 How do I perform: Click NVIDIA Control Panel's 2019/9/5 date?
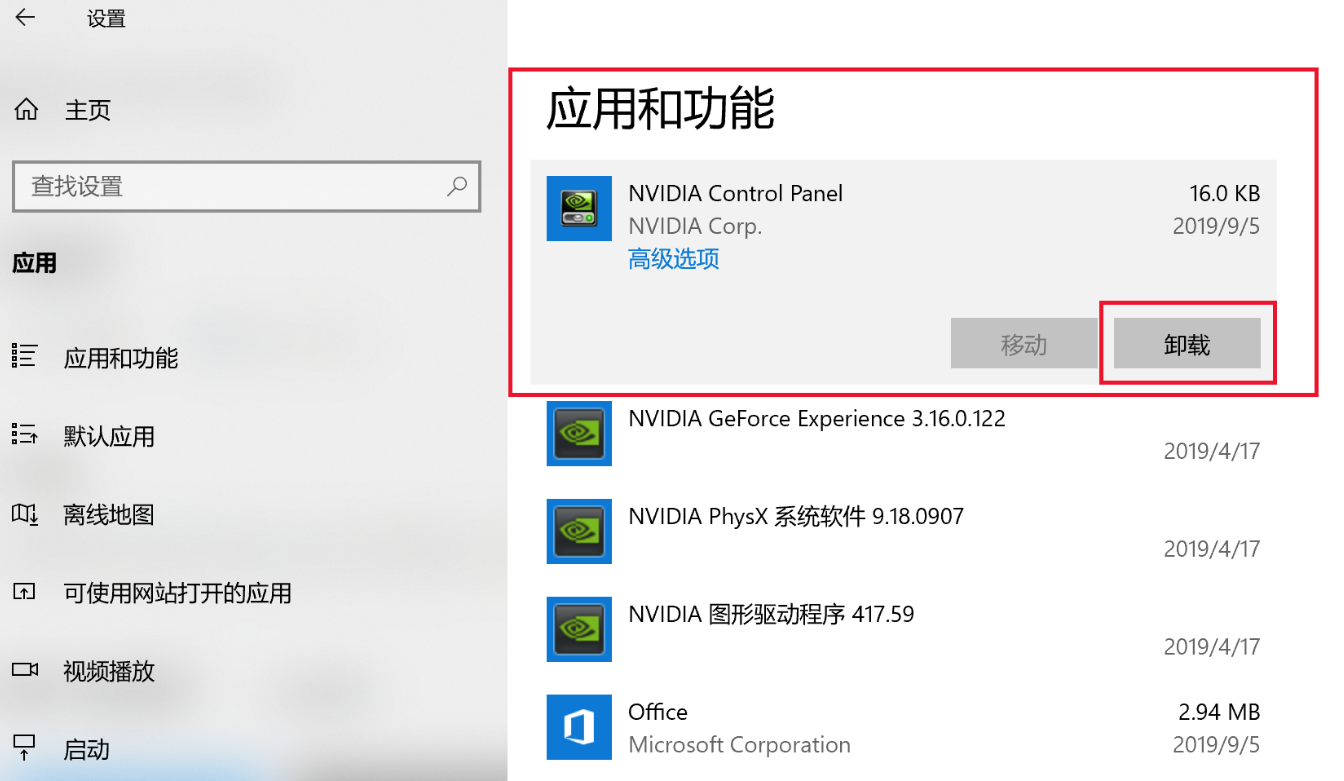[x=1217, y=226]
